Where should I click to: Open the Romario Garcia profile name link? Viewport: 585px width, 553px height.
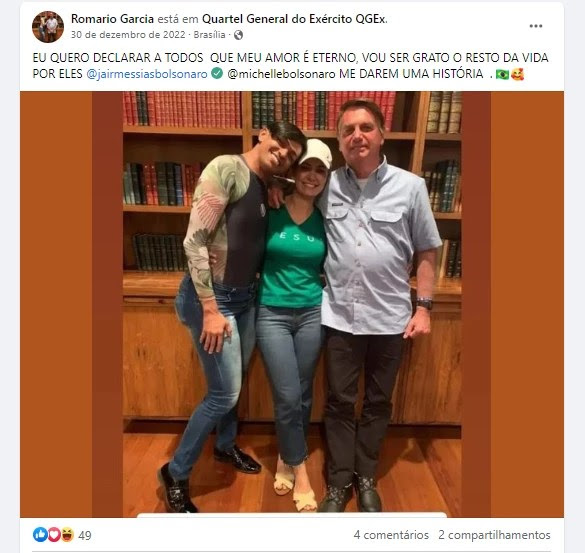pos(112,19)
